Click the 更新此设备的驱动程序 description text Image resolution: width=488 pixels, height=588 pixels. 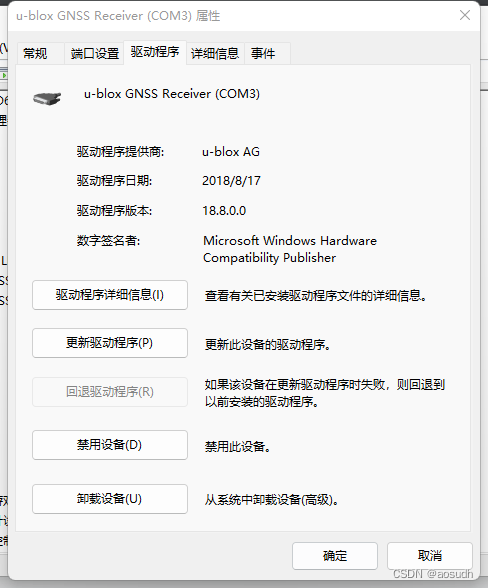click(x=267, y=345)
